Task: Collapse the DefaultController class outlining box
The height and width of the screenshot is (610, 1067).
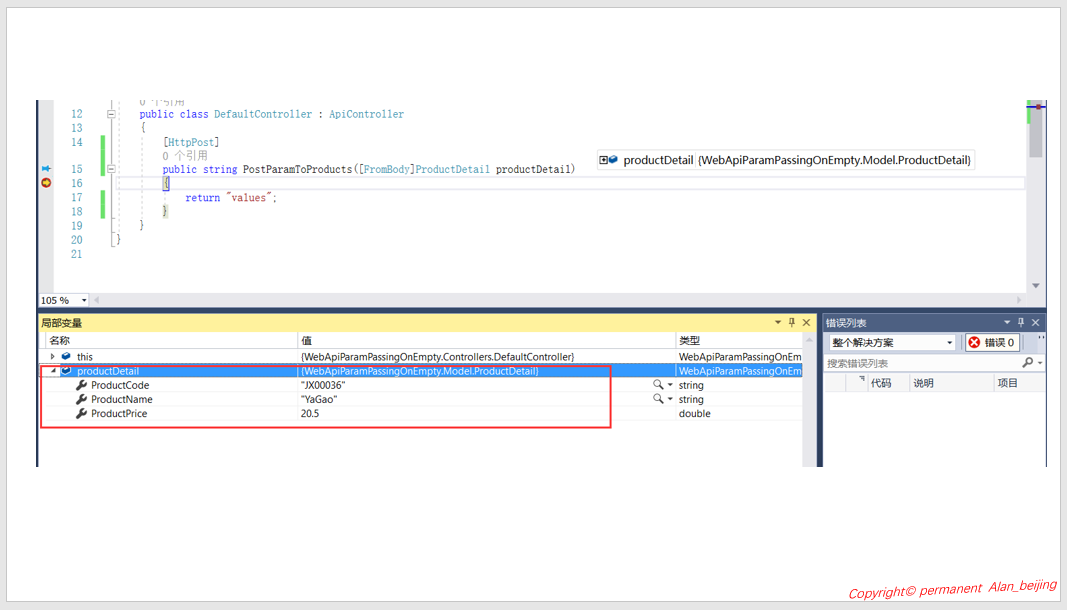Action: [111, 114]
